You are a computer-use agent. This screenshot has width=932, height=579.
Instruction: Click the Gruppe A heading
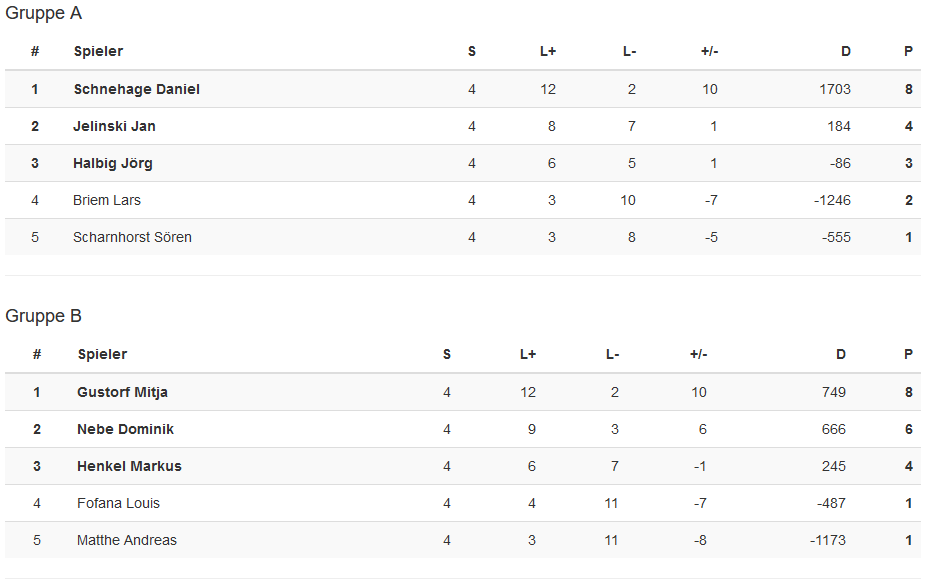44,13
